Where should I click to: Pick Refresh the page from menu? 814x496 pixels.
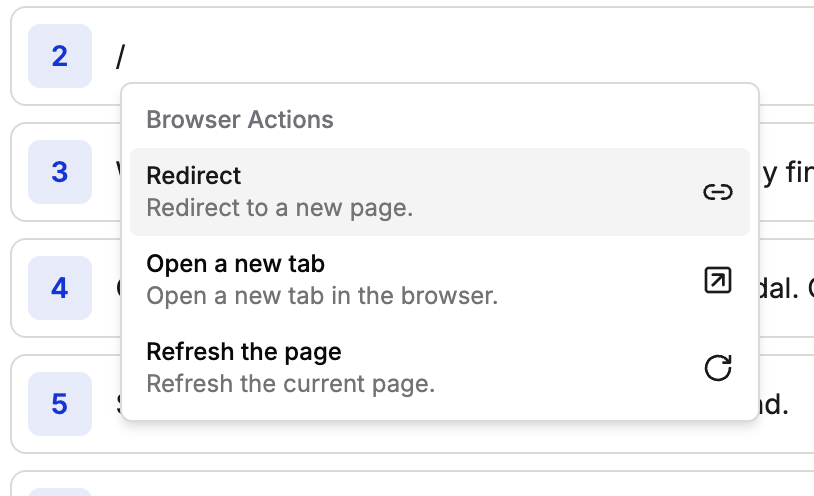[243, 352]
